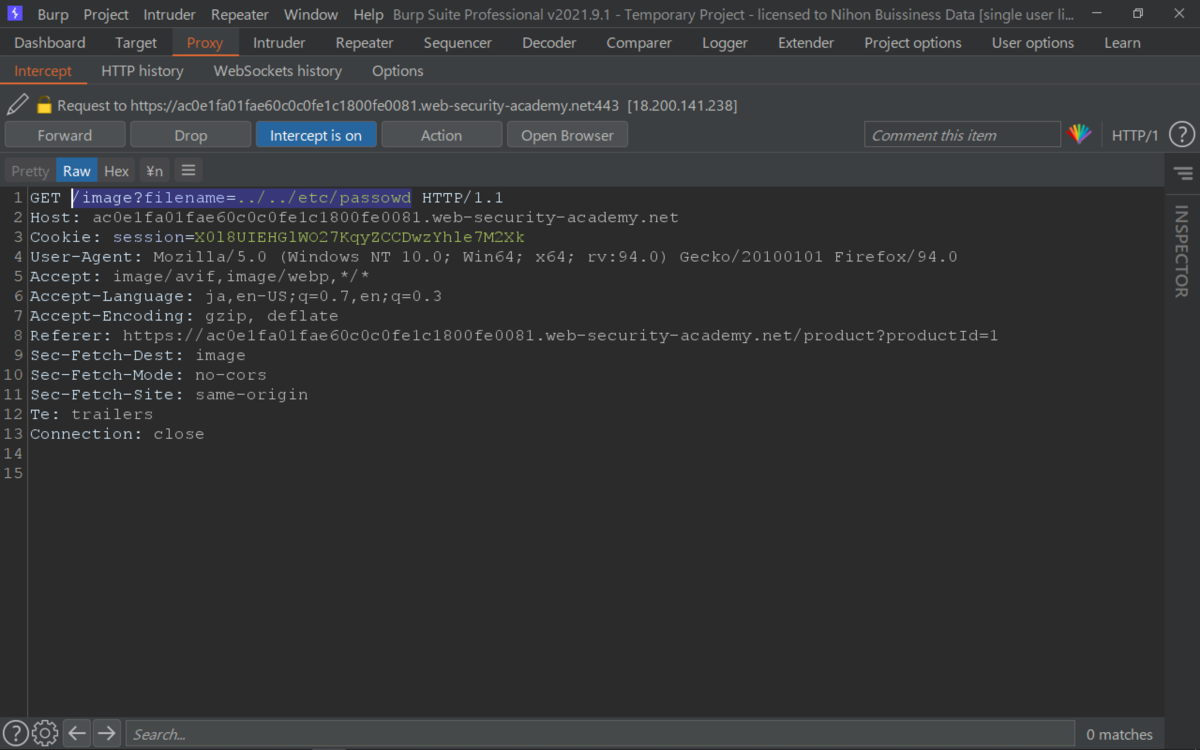
Task: Switch to Hex view
Action: [x=117, y=171]
